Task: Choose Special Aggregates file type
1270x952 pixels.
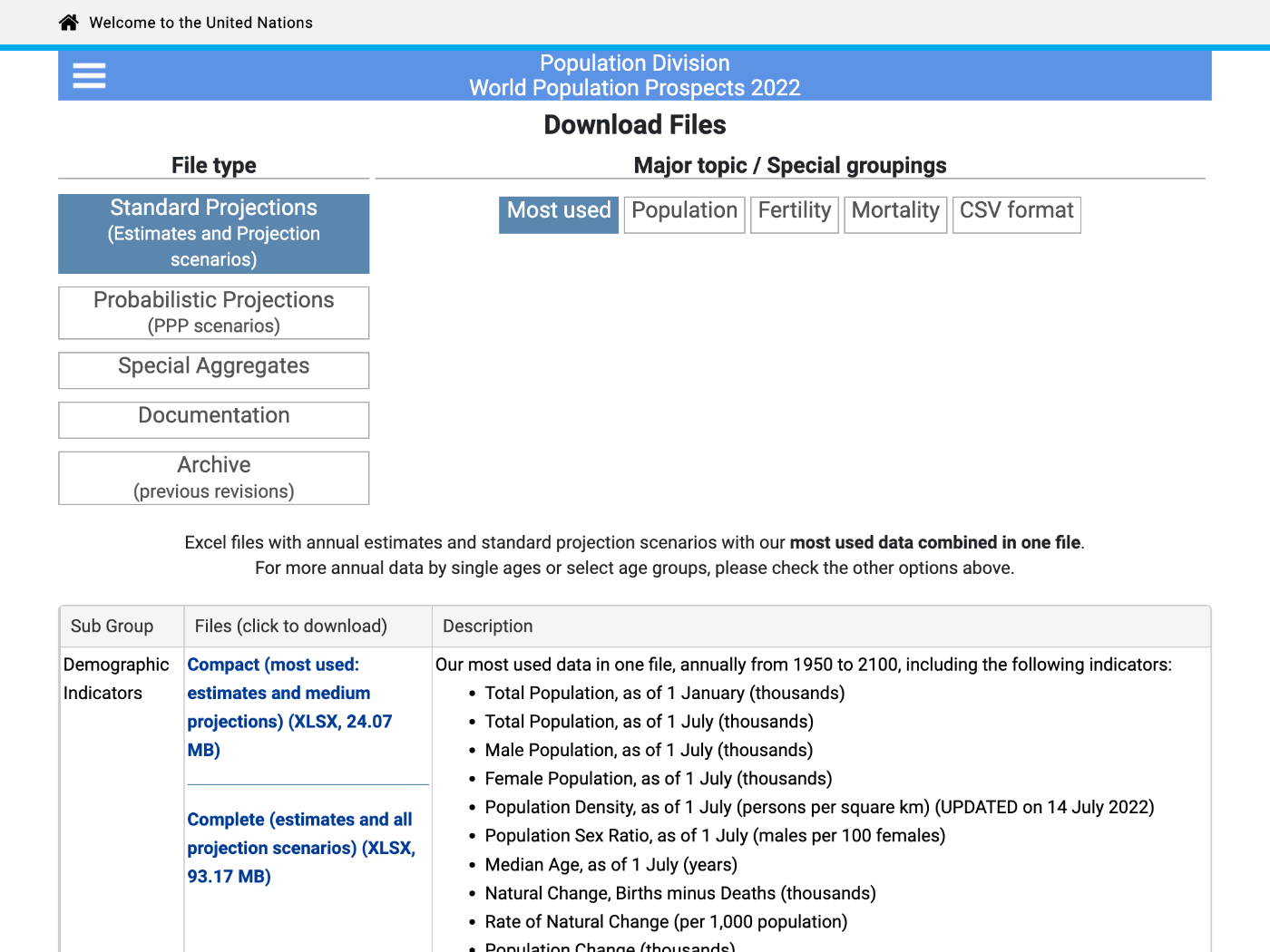Action: (x=214, y=370)
